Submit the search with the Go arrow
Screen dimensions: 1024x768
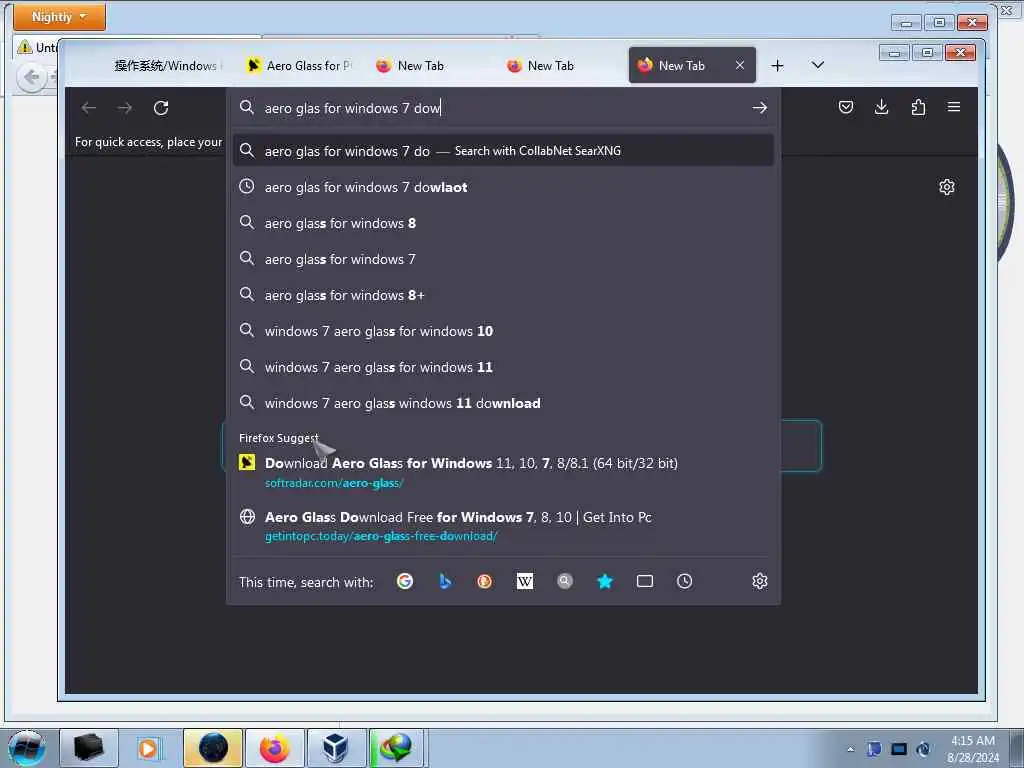pyautogui.click(x=760, y=108)
